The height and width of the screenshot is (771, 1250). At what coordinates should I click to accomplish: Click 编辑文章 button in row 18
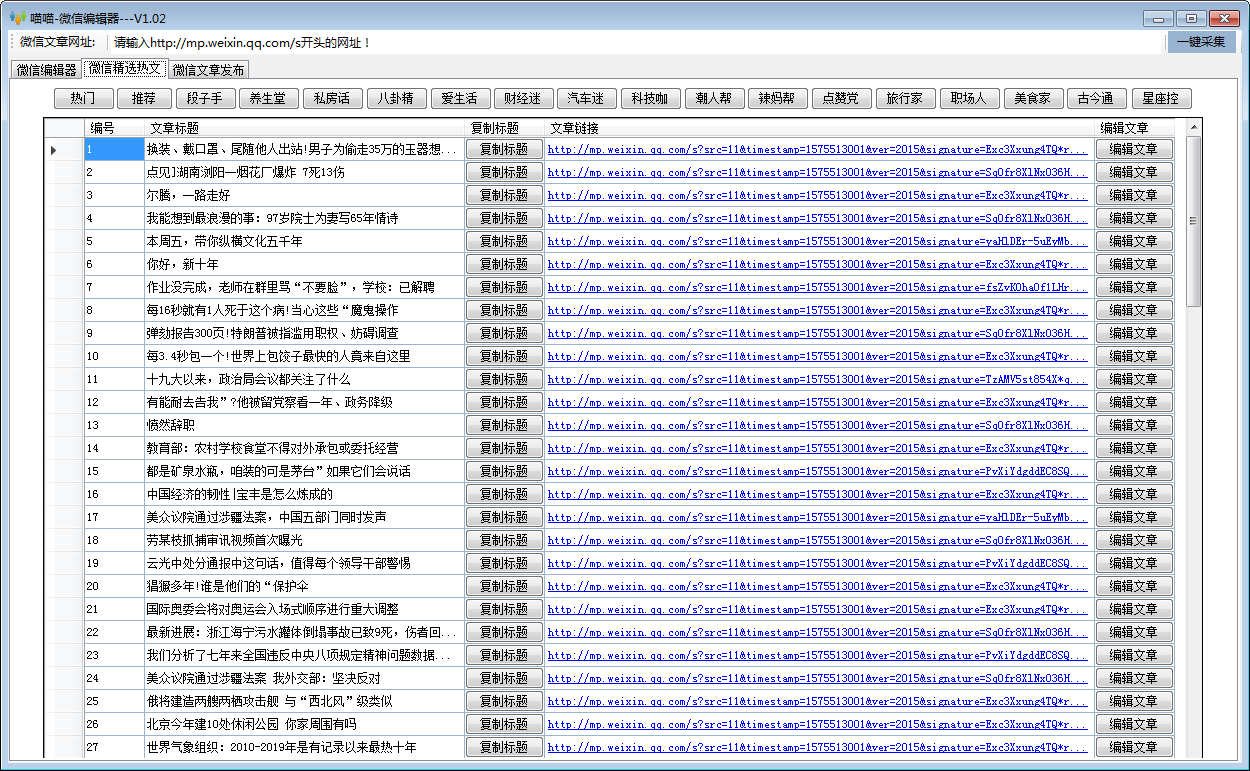1134,540
